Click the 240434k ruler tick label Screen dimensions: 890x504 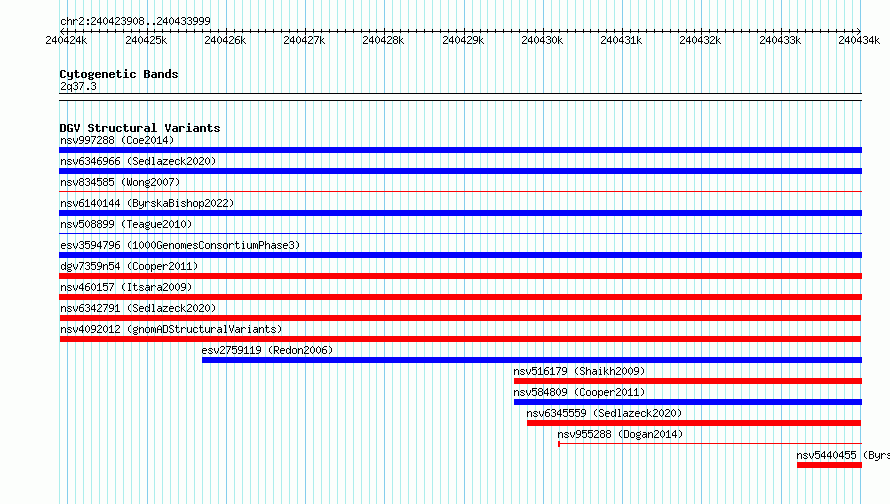pyautogui.click(x=859, y=40)
